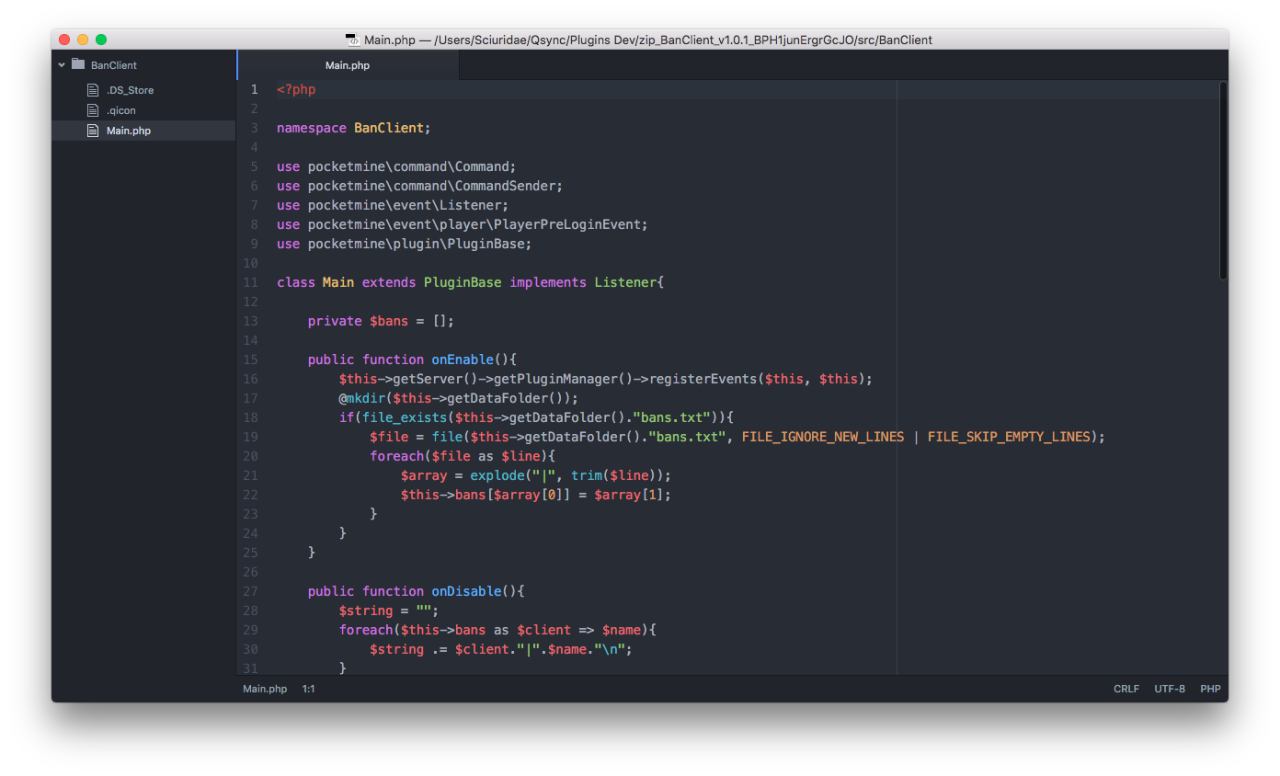Click the vertical editor scrollbar

pos(1223,180)
